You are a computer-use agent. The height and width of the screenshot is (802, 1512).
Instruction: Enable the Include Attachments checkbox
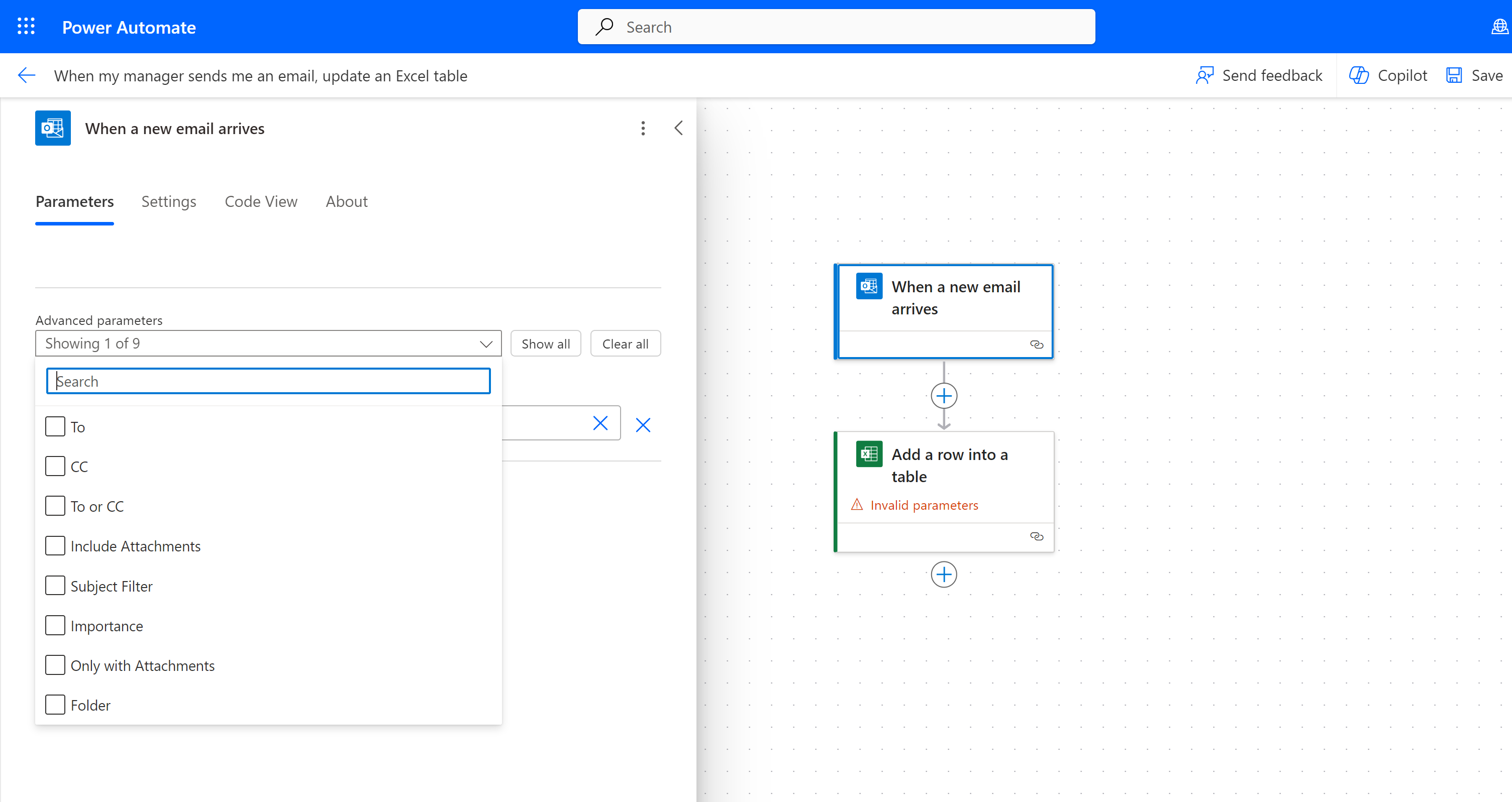(x=55, y=545)
